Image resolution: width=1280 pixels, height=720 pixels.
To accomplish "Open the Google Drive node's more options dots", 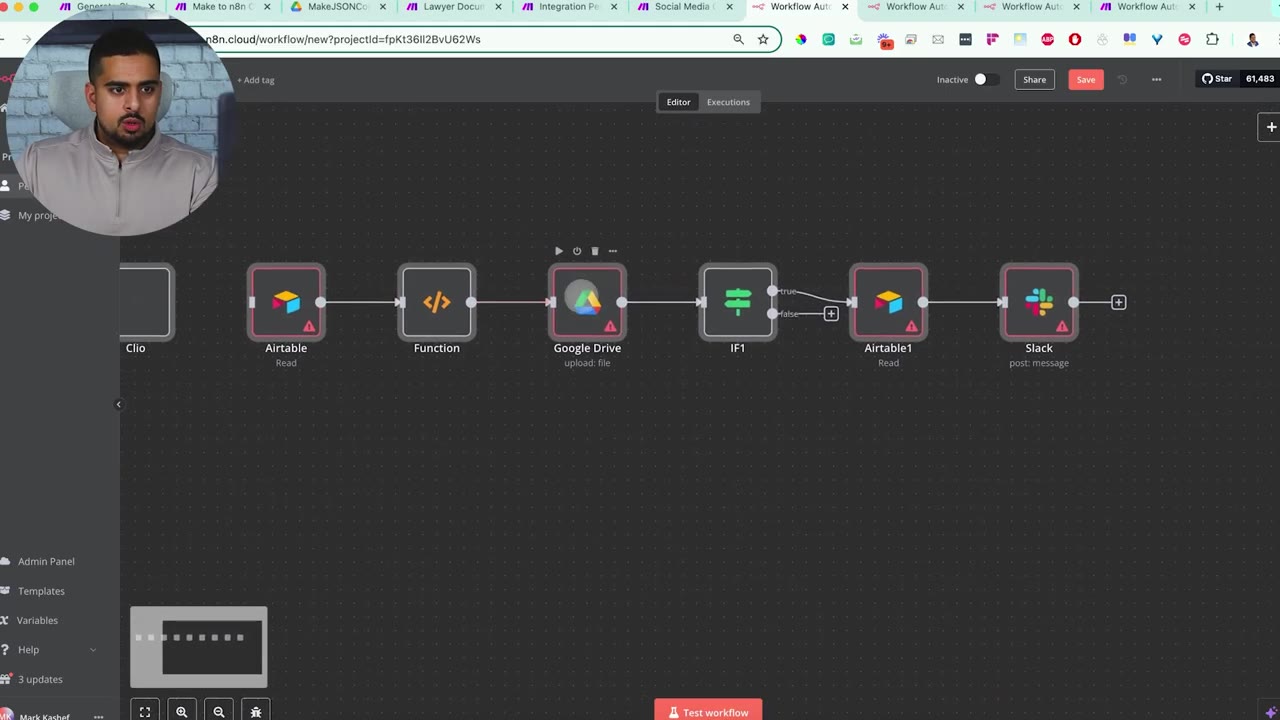I will tap(613, 251).
